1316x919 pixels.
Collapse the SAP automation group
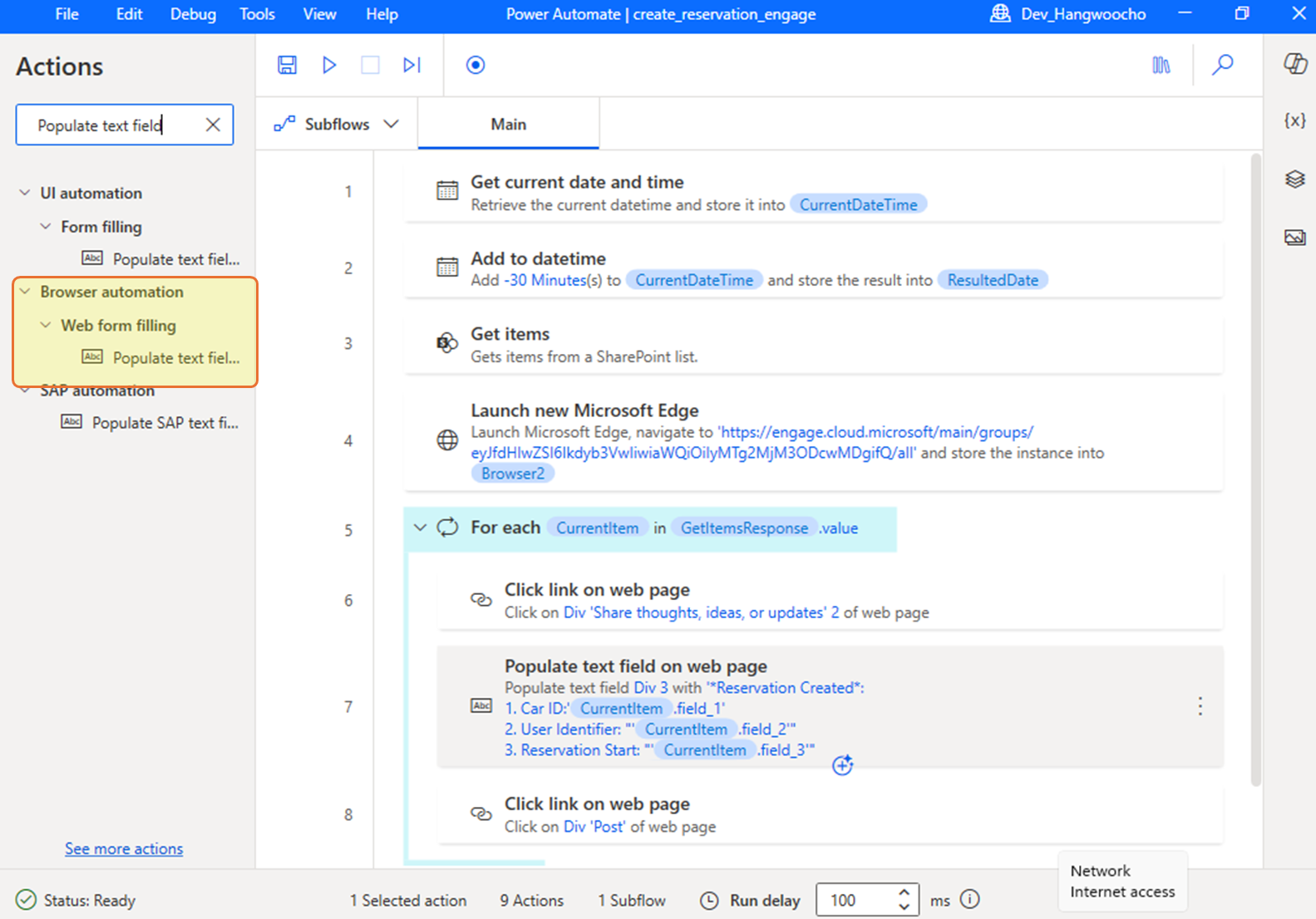(x=25, y=390)
